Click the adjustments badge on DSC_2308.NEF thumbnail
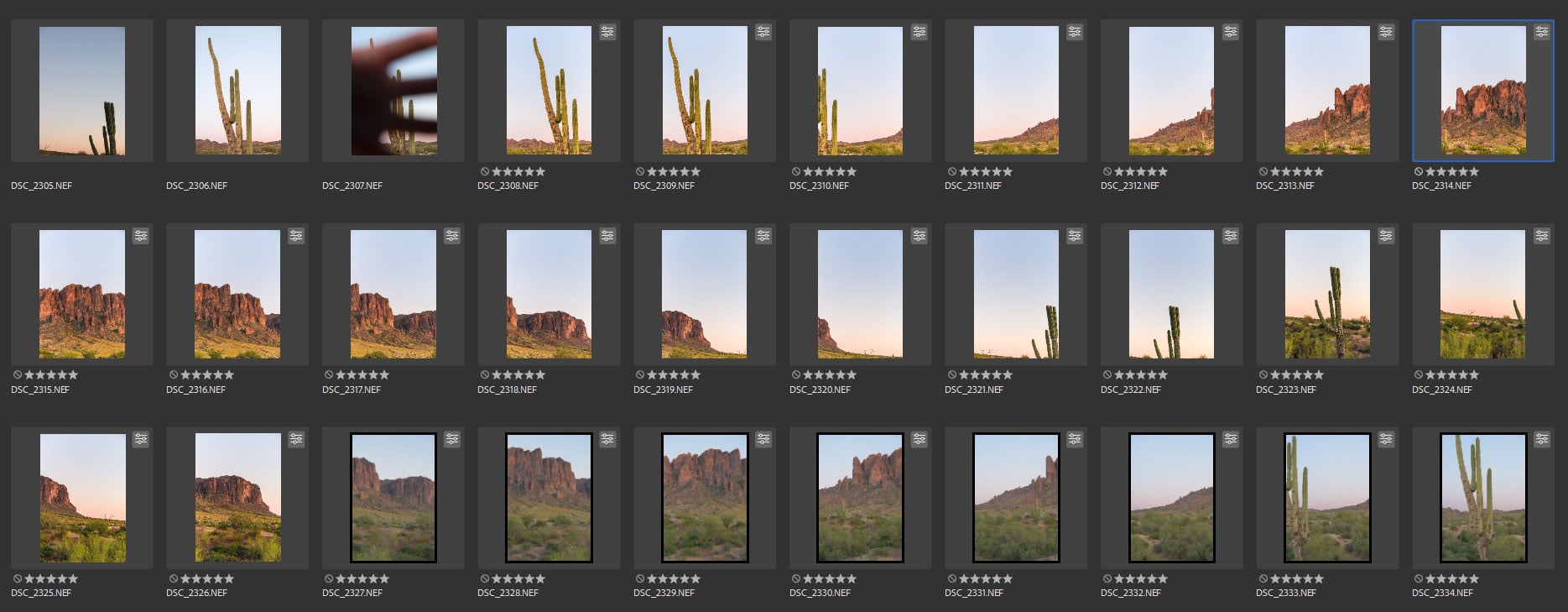The image size is (1568, 612). pos(607,32)
